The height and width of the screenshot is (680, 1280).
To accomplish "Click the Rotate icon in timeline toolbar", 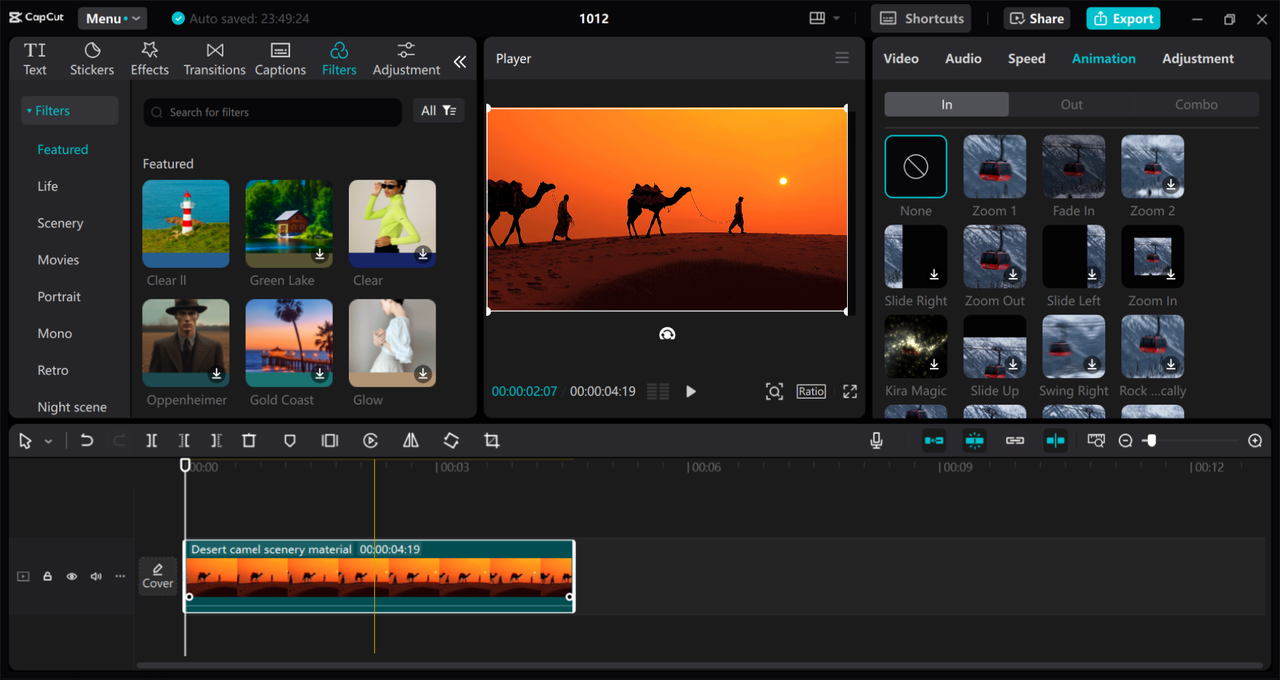I will point(451,441).
